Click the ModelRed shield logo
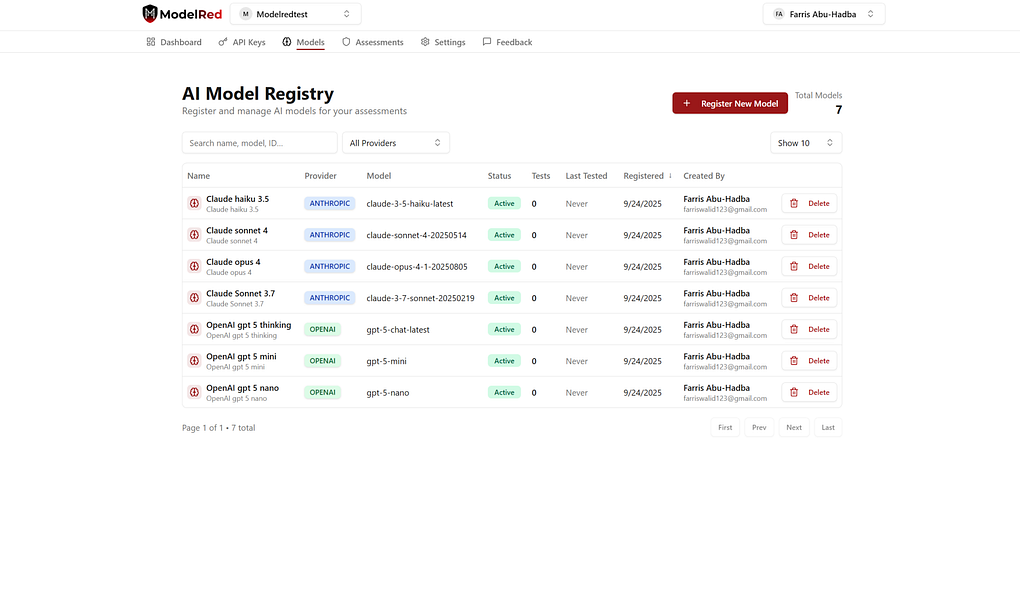Screen dimensions: 1020x600 click(150, 14)
